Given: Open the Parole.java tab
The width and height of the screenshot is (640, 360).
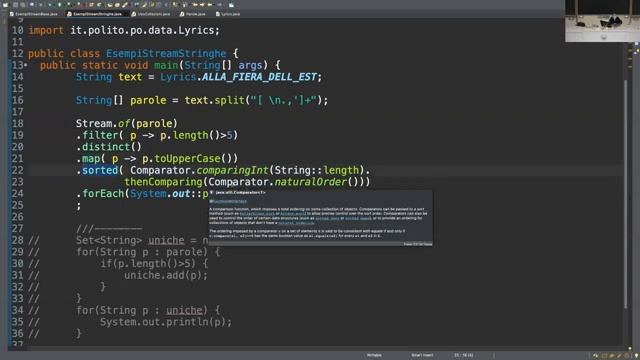Looking at the screenshot, I should pos(193,14).
